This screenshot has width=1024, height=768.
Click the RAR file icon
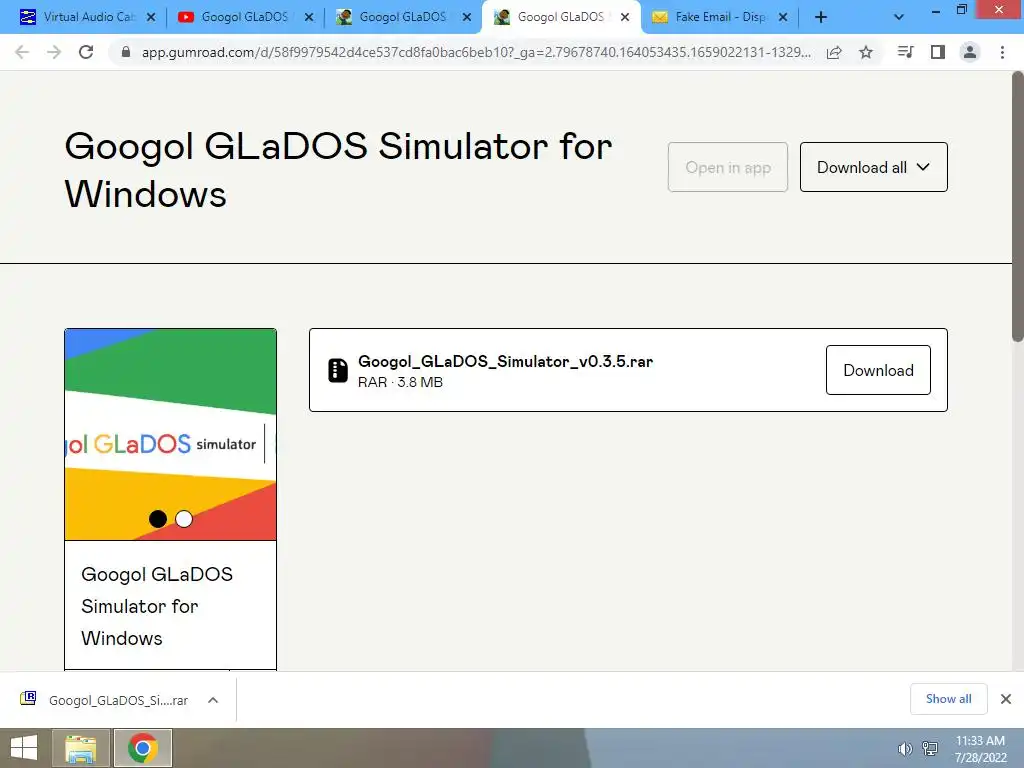click(x=338, y=370)
